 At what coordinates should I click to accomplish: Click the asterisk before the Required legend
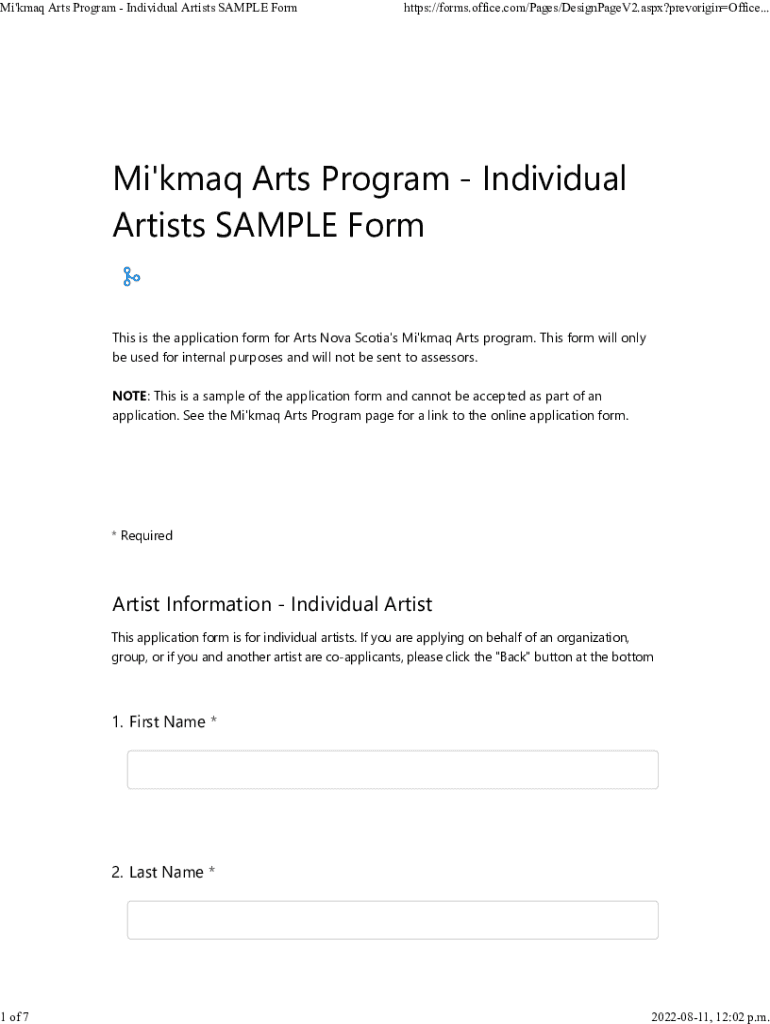click(114, 536)
